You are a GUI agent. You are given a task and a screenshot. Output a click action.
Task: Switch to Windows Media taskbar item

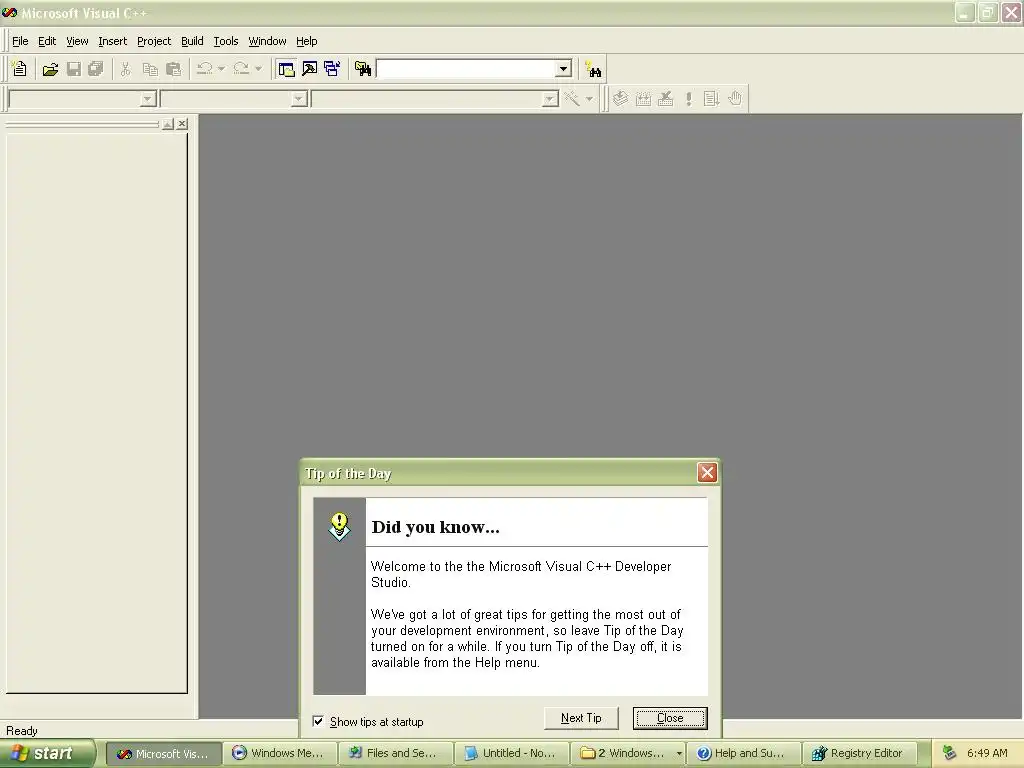(280, 754)
